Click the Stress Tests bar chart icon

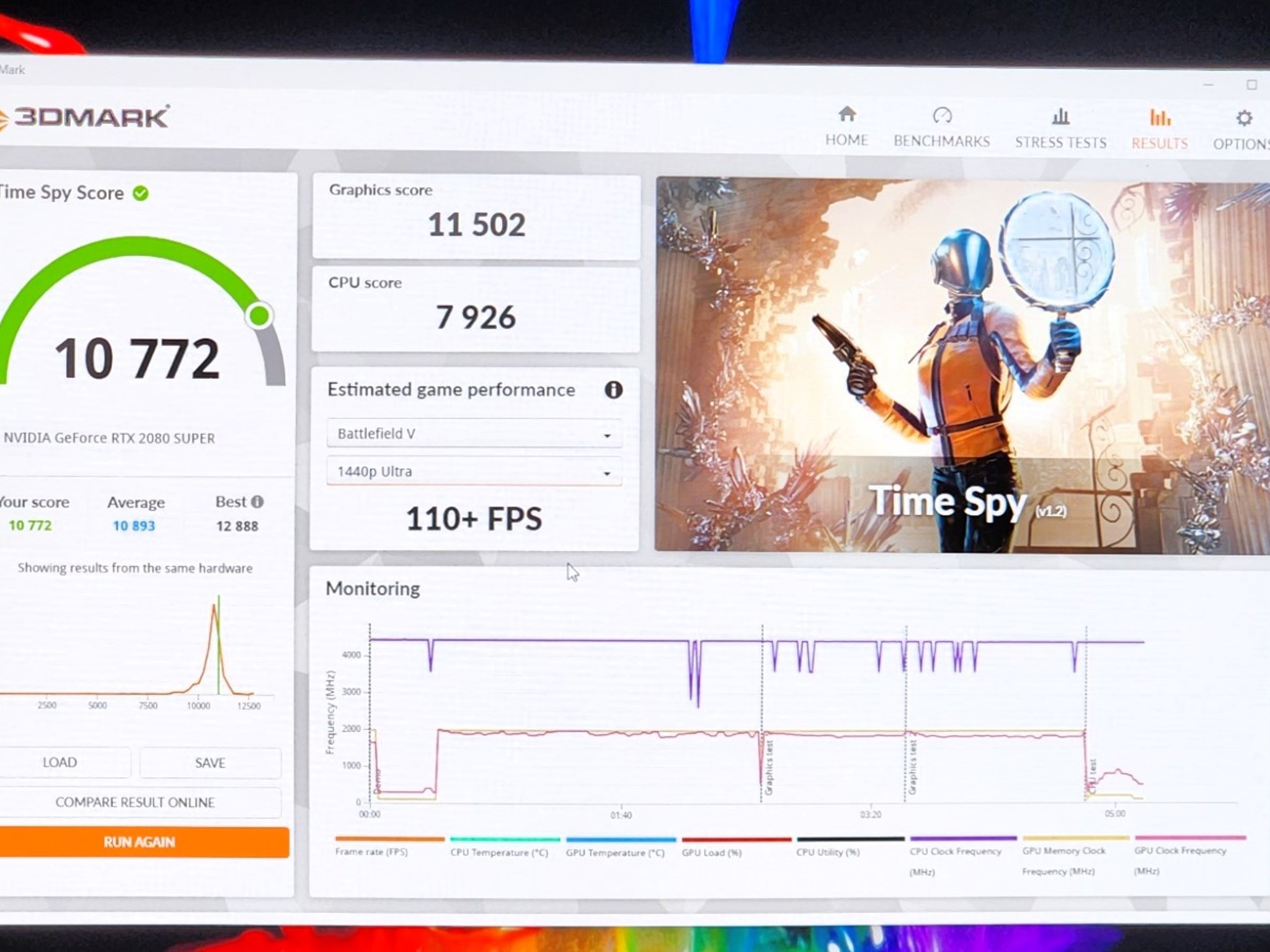point(1060,116)
